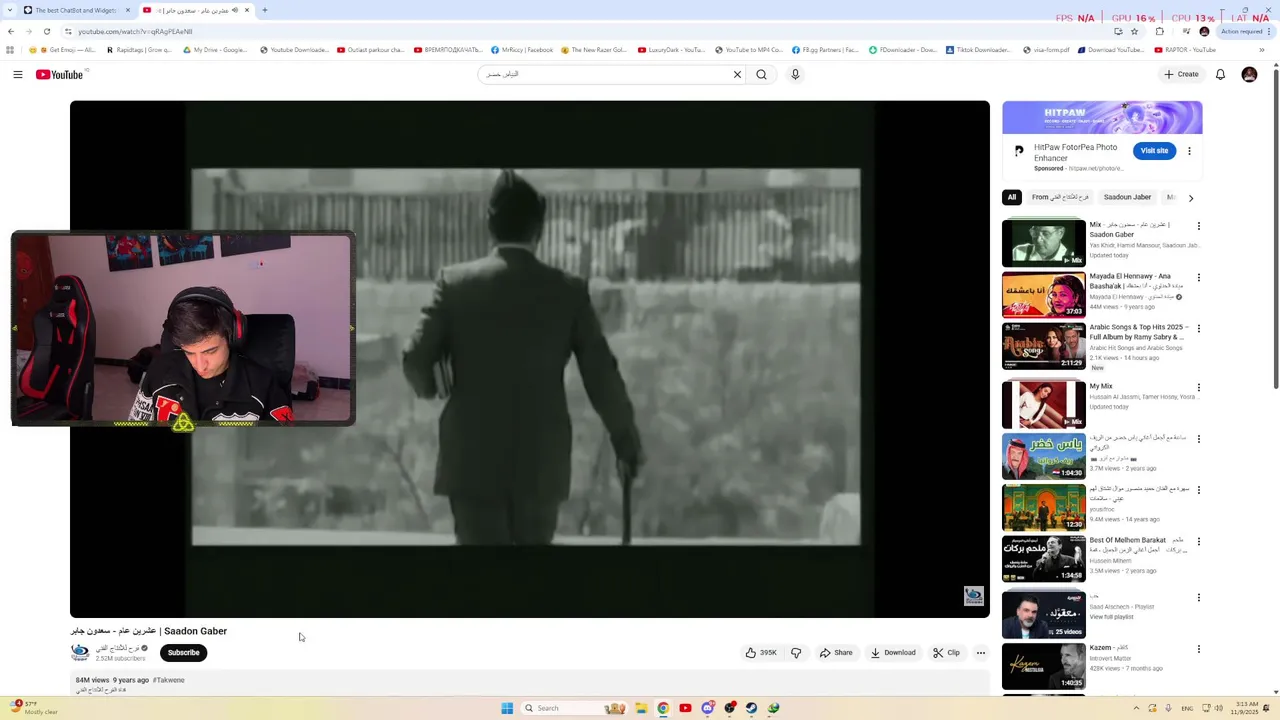This screenshot has width=1280, height=720.
Task: Dislike the video with thumbs down
Action: pyautogui.click(x=796, y=653)
